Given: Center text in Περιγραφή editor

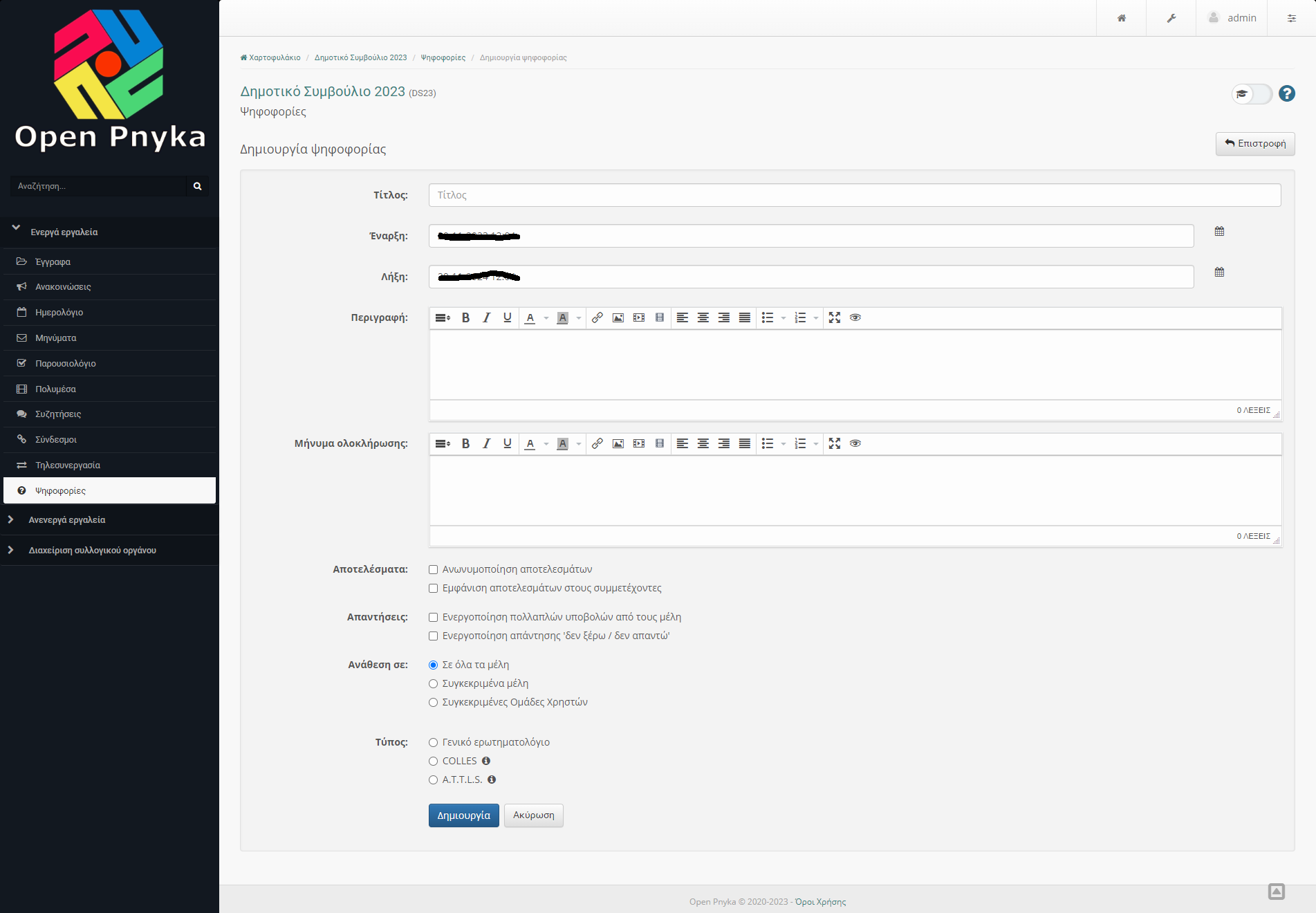Looking at the screenshot, I should [703, 317].
